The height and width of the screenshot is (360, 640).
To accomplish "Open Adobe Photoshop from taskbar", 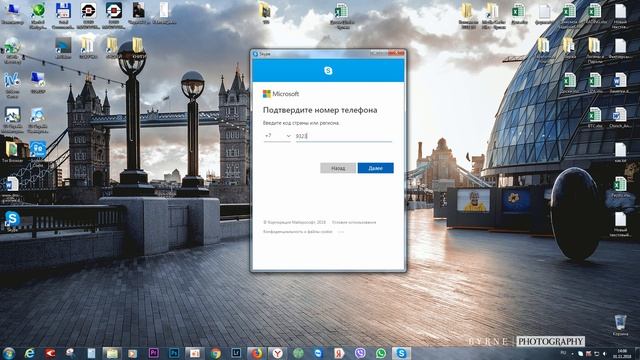I will pyautogui.click(x=174, y=353).
